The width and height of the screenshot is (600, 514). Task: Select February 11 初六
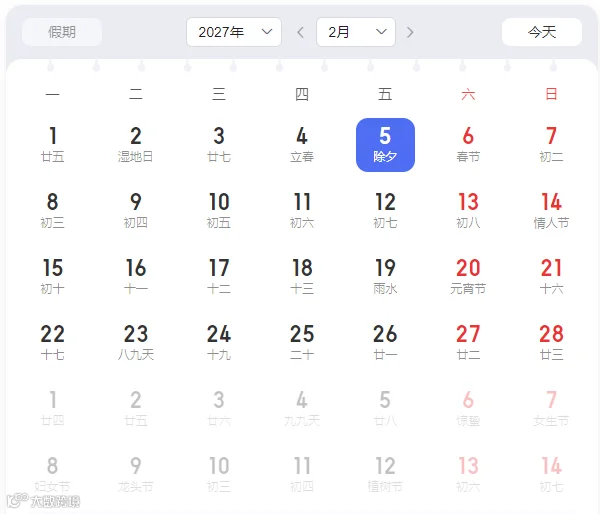tap(302, 211)
